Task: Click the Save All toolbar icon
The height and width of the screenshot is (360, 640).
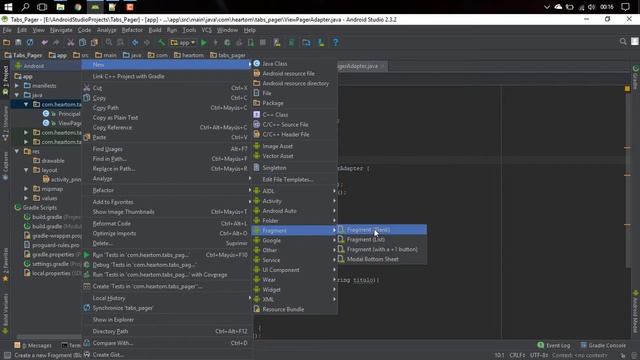Action: [x=18, y=42]
